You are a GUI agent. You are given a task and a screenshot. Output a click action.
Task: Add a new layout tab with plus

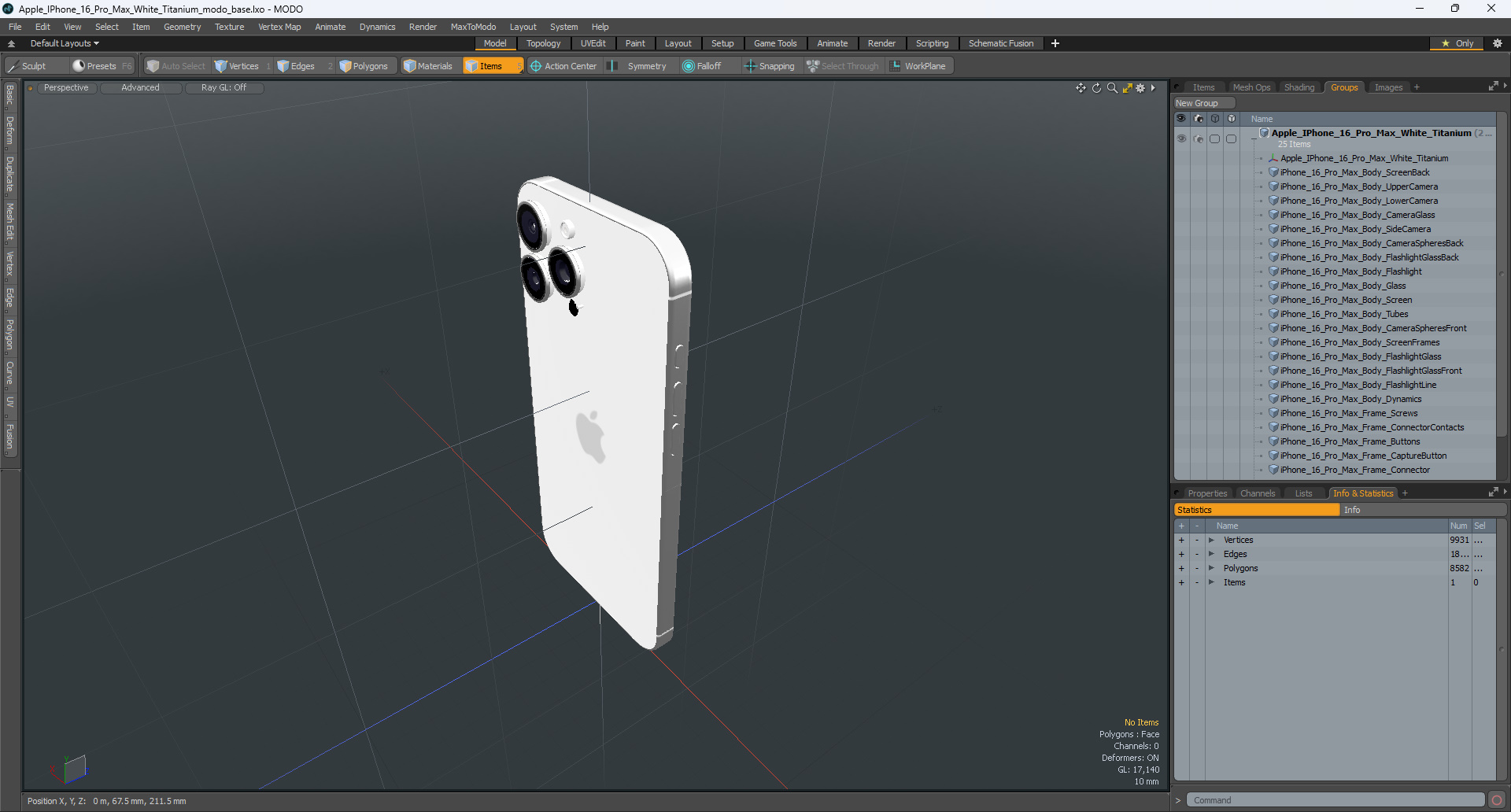tap(1055, 43)
